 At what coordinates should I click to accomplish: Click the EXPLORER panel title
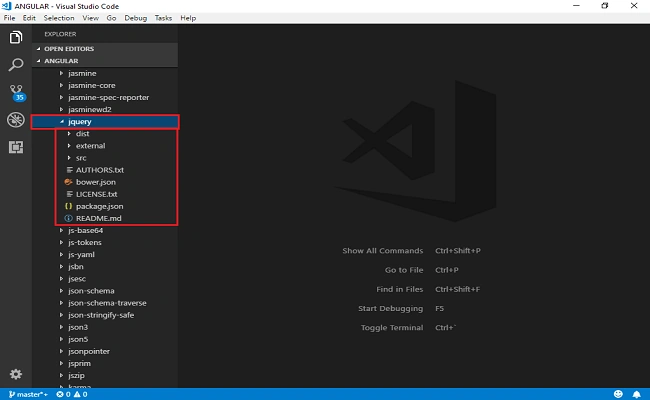tap(60, 34)
